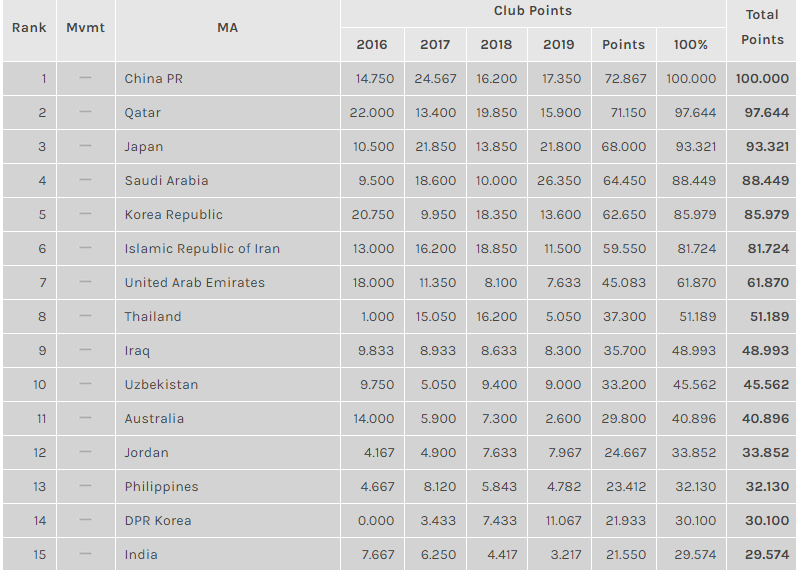The height and width of the screenshot is (570, 796).
Task: Select the movement dash for India
Action: 85,554
